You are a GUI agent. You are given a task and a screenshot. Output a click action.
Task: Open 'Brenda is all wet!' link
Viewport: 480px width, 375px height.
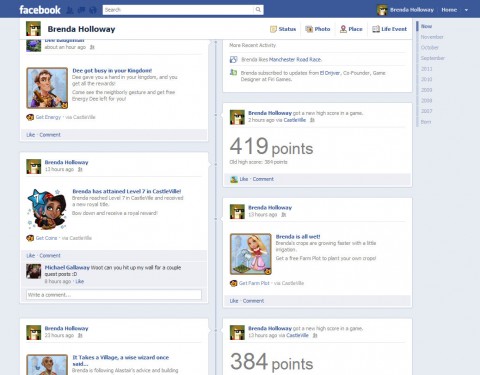coord(298,236)
